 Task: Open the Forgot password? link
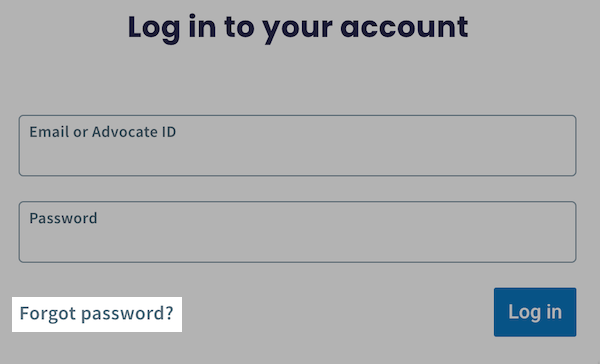pyautogui.click(x=96, y=314)
